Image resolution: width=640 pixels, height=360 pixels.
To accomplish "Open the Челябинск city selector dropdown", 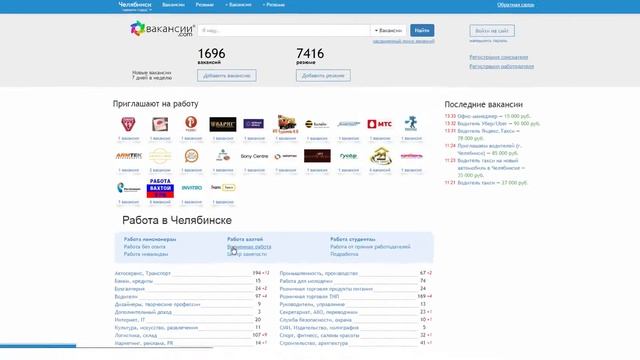I will coord(135,6).
